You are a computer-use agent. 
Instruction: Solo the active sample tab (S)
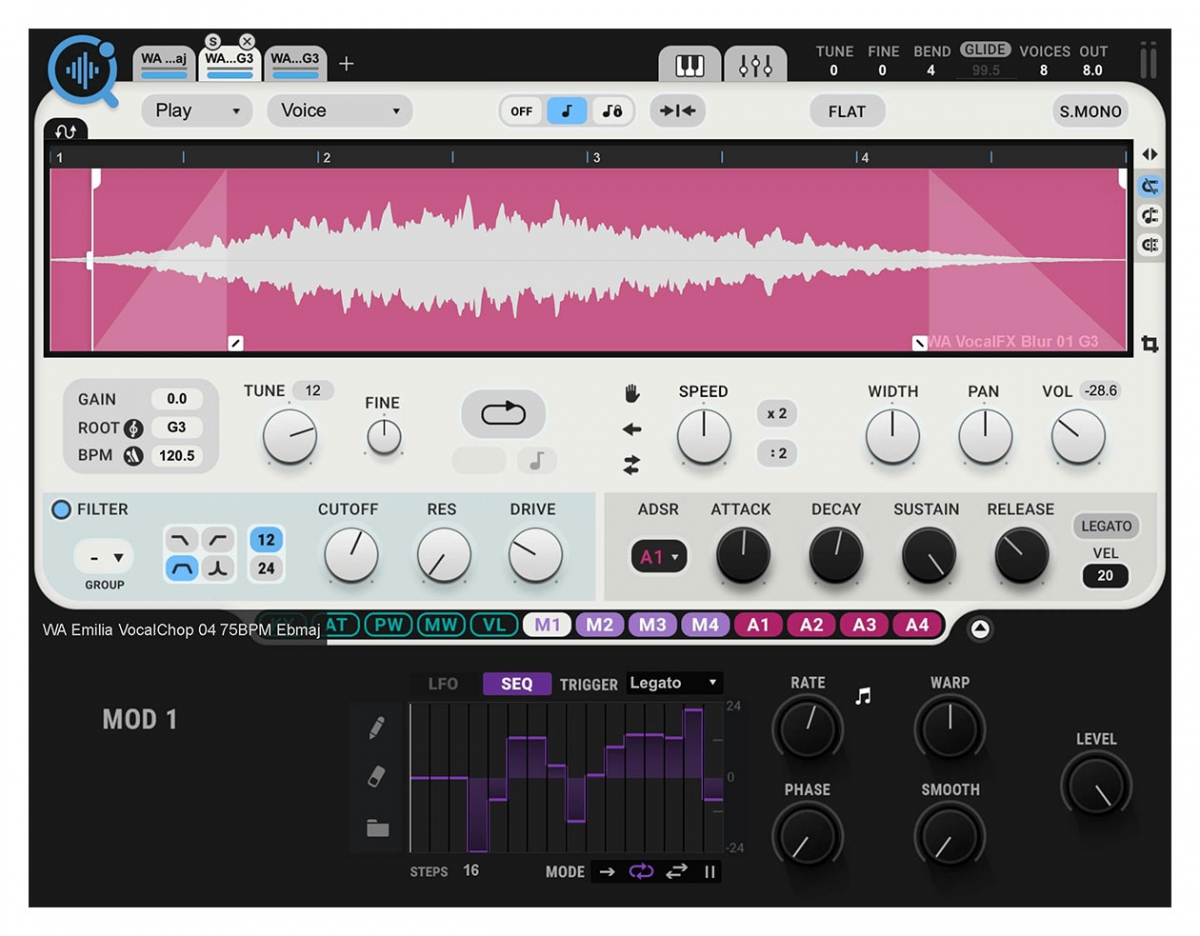[213, 41]
